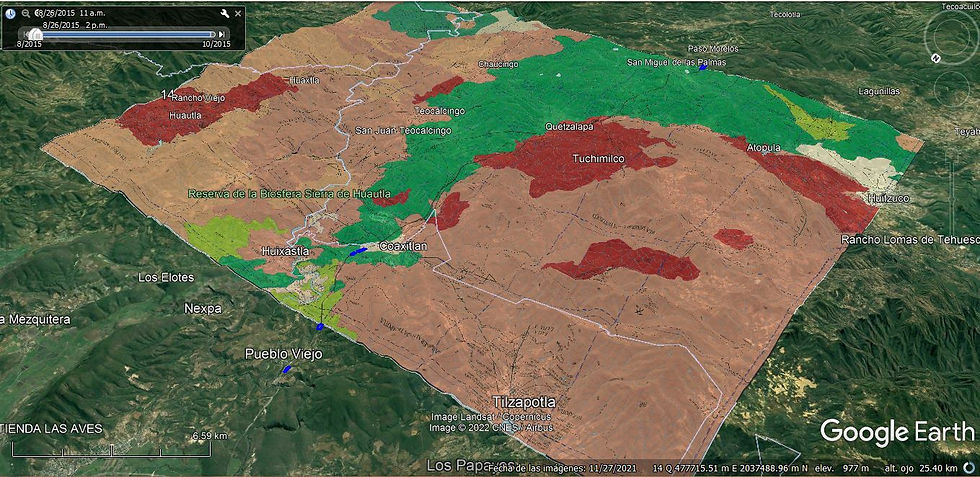
Task: Click the zoom out magnifier in time slider
Action: point(26,13)
